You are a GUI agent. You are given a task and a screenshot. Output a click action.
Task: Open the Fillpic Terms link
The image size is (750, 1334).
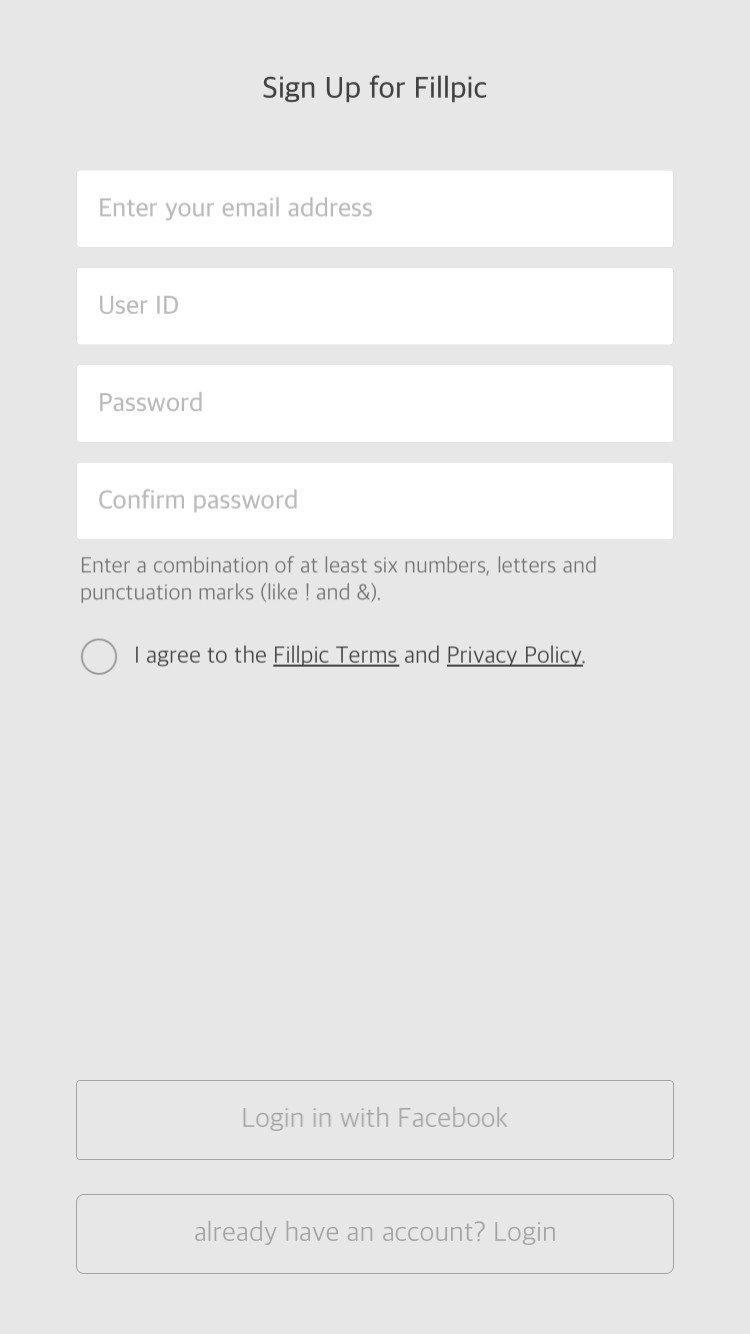coord(335,655)
